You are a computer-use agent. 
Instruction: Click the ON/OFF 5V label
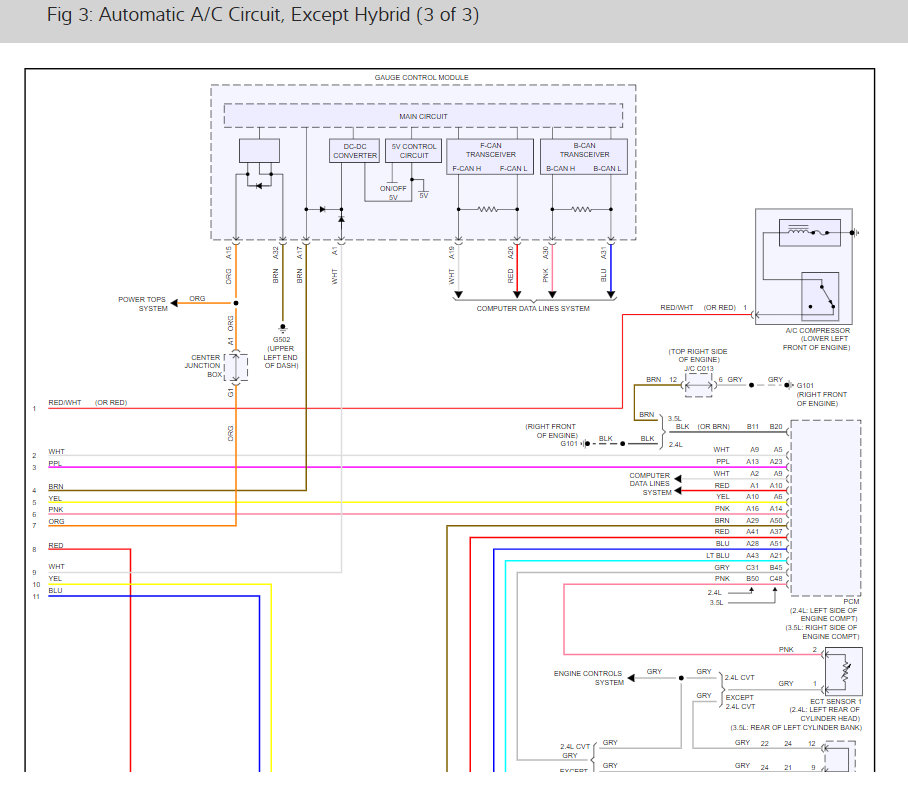tap(393, 193)
